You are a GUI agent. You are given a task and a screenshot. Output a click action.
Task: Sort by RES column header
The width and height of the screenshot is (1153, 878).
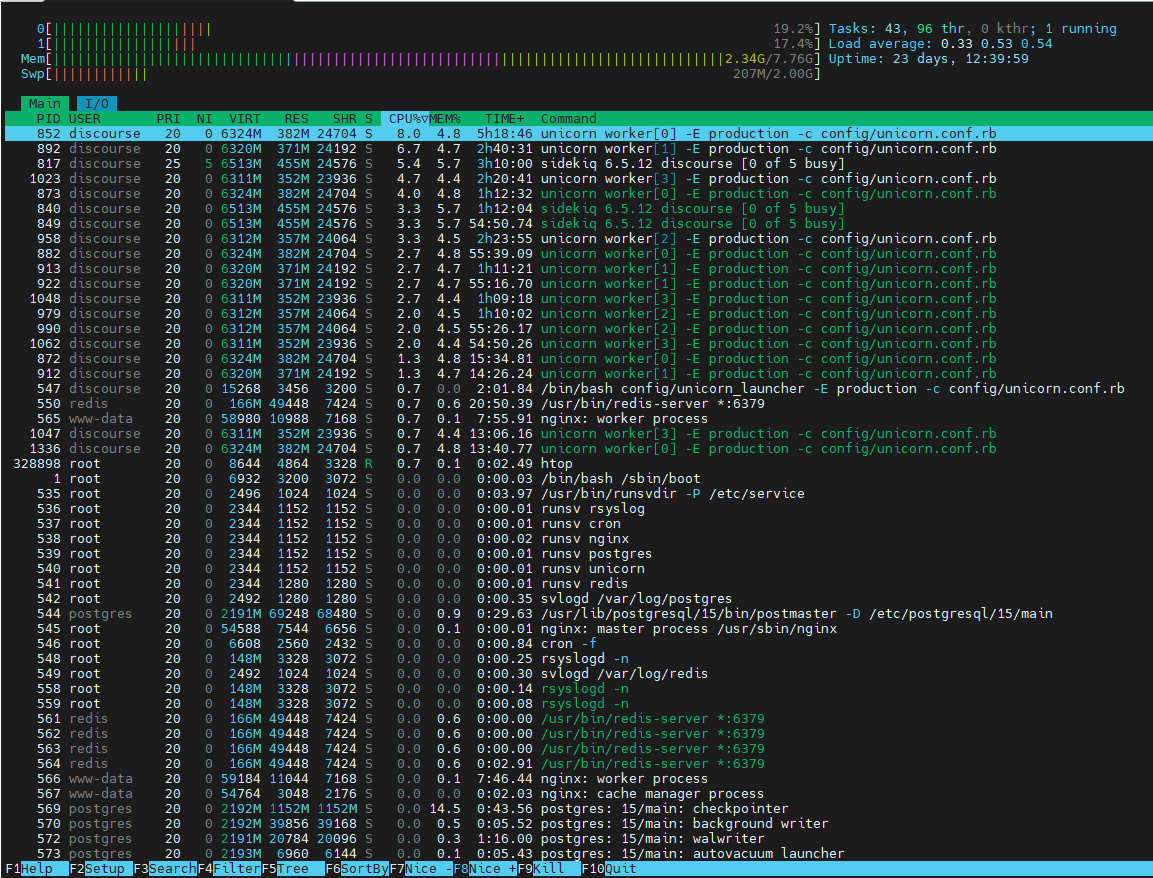point(296,118)
